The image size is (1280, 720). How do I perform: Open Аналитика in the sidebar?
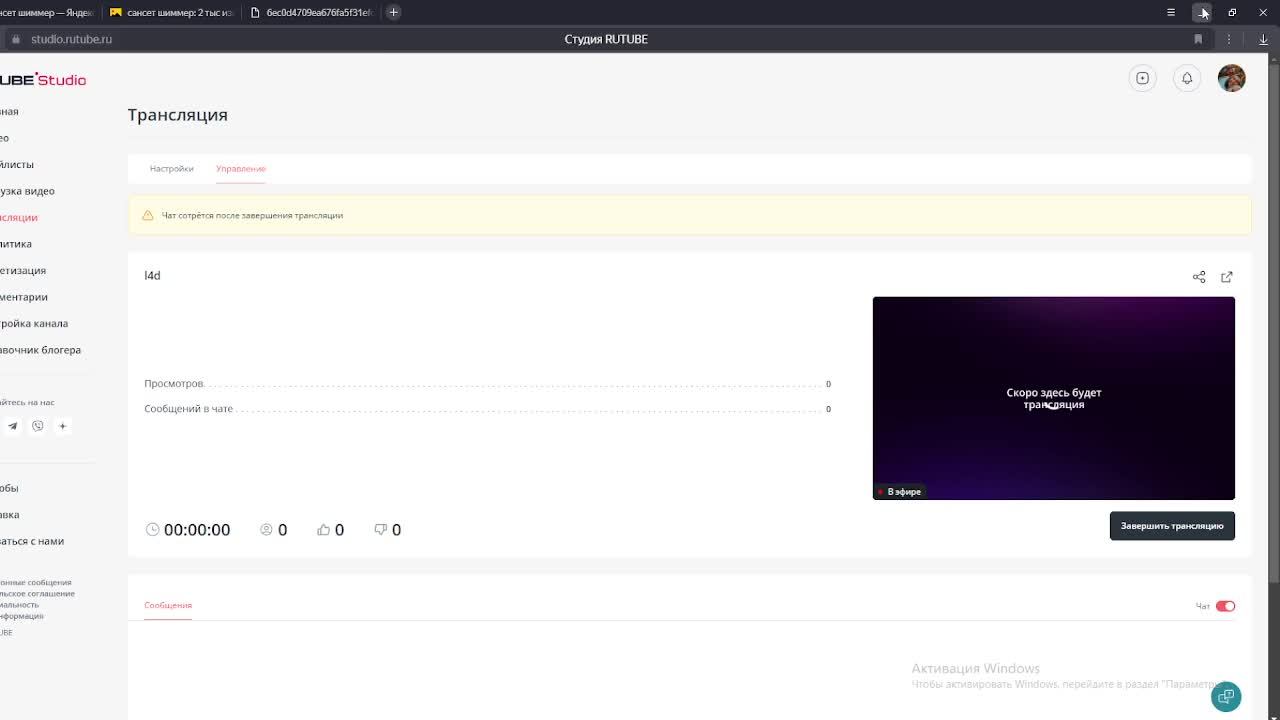click(x=16, y=244)
